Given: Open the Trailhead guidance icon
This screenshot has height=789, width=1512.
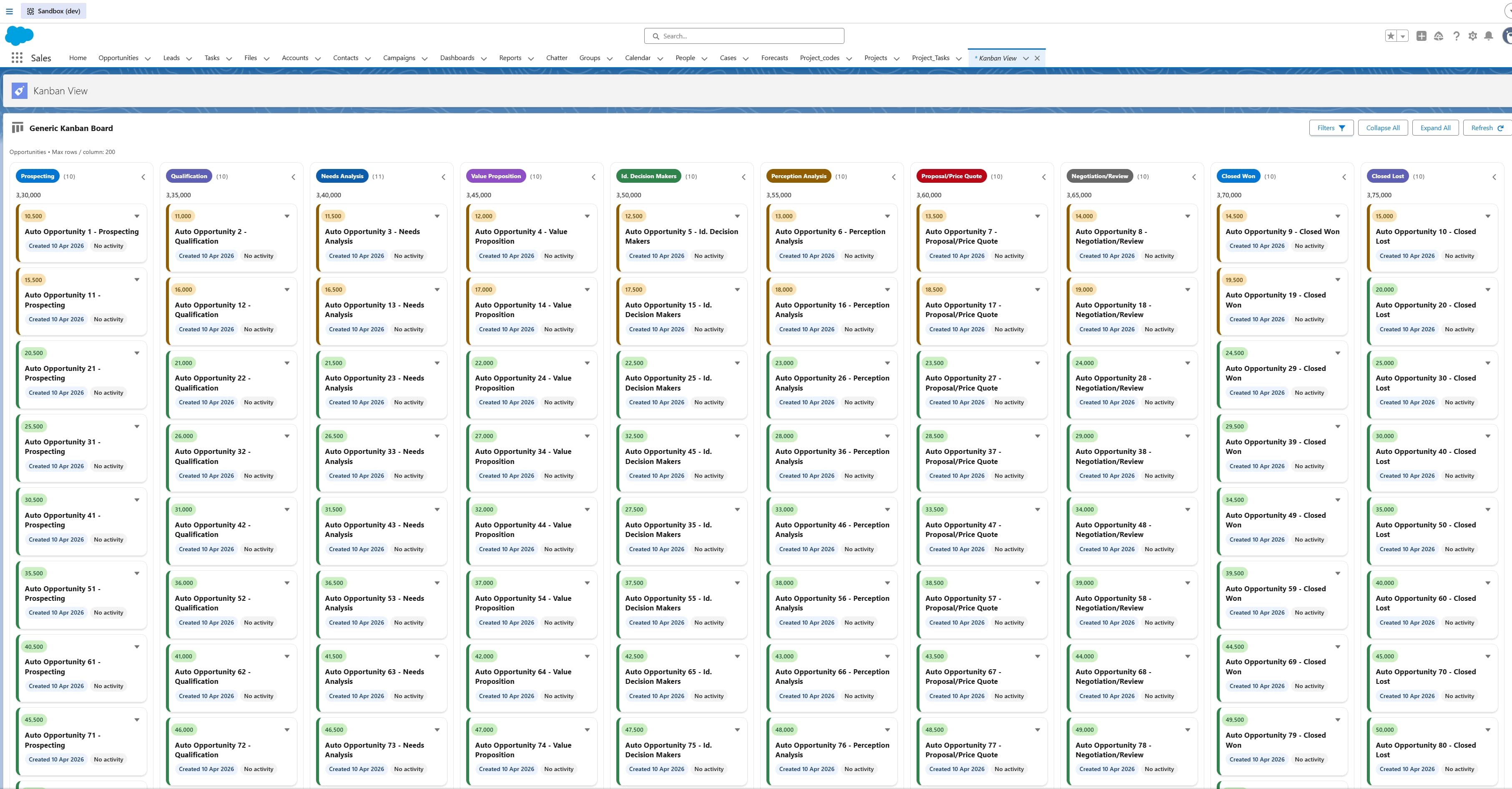Looking at the screenshot, I should (x=1438, y=36).
